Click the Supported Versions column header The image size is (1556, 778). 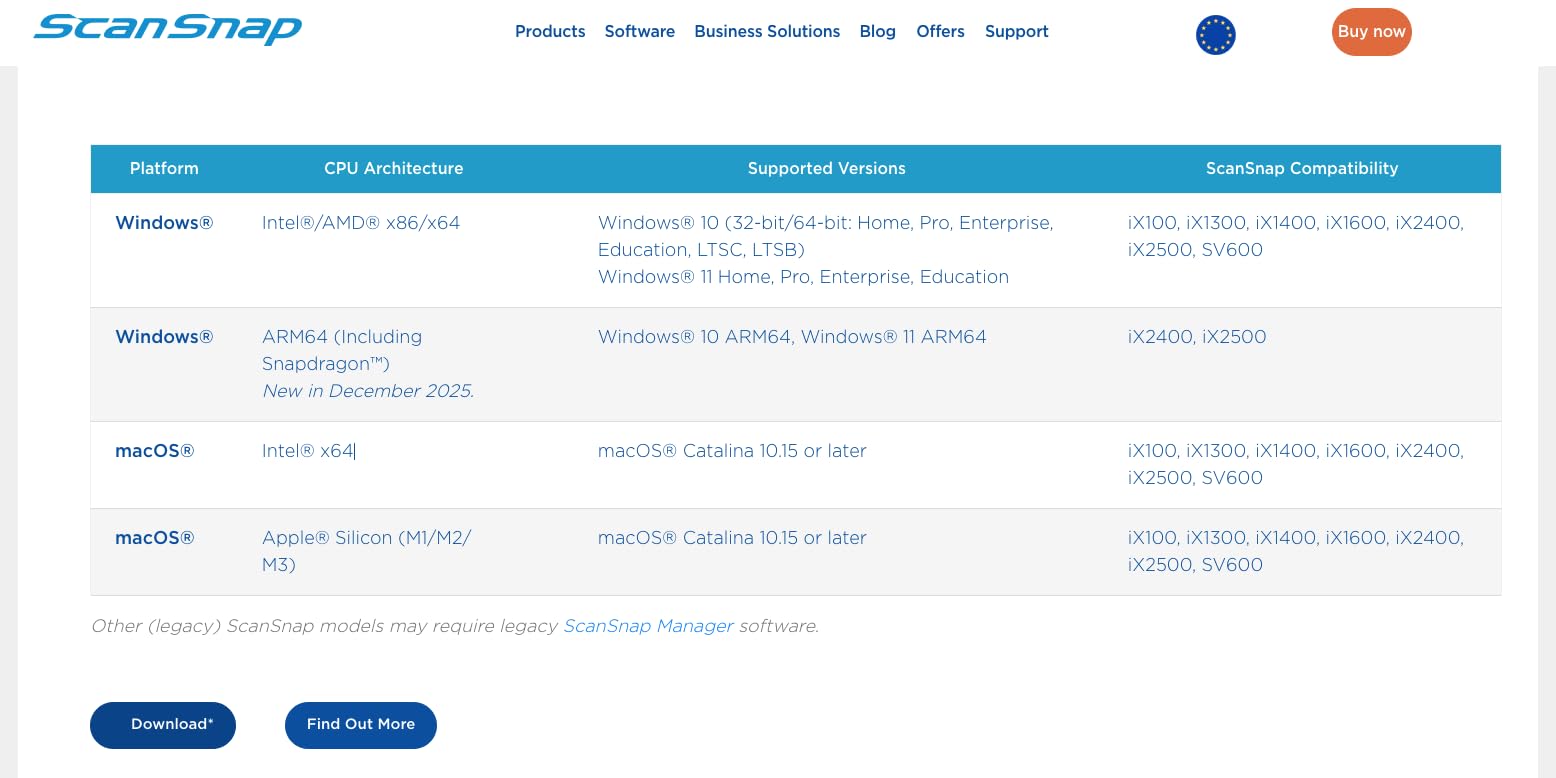click(x=827, y=168)
